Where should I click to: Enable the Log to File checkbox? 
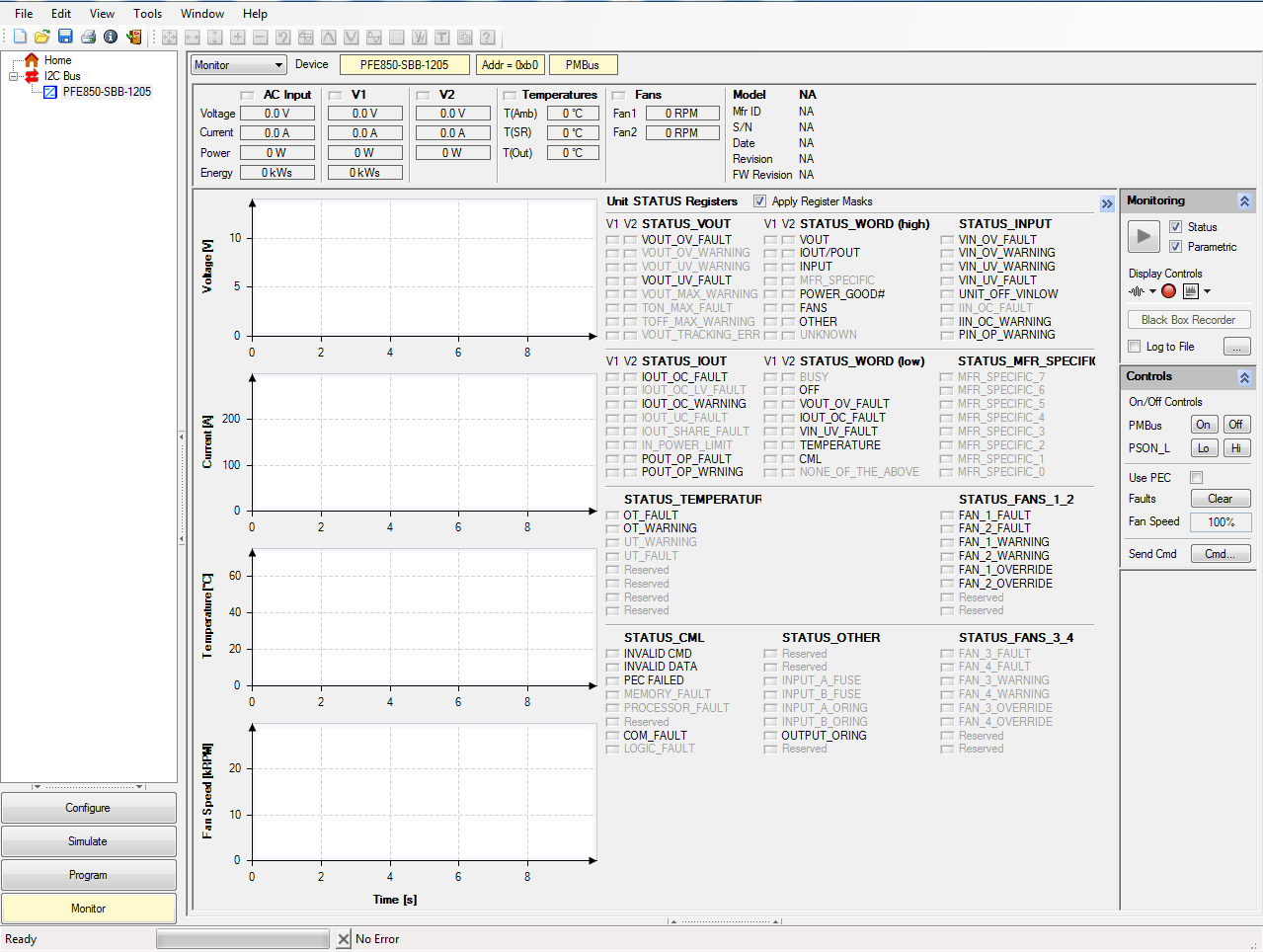point(1134,347)
